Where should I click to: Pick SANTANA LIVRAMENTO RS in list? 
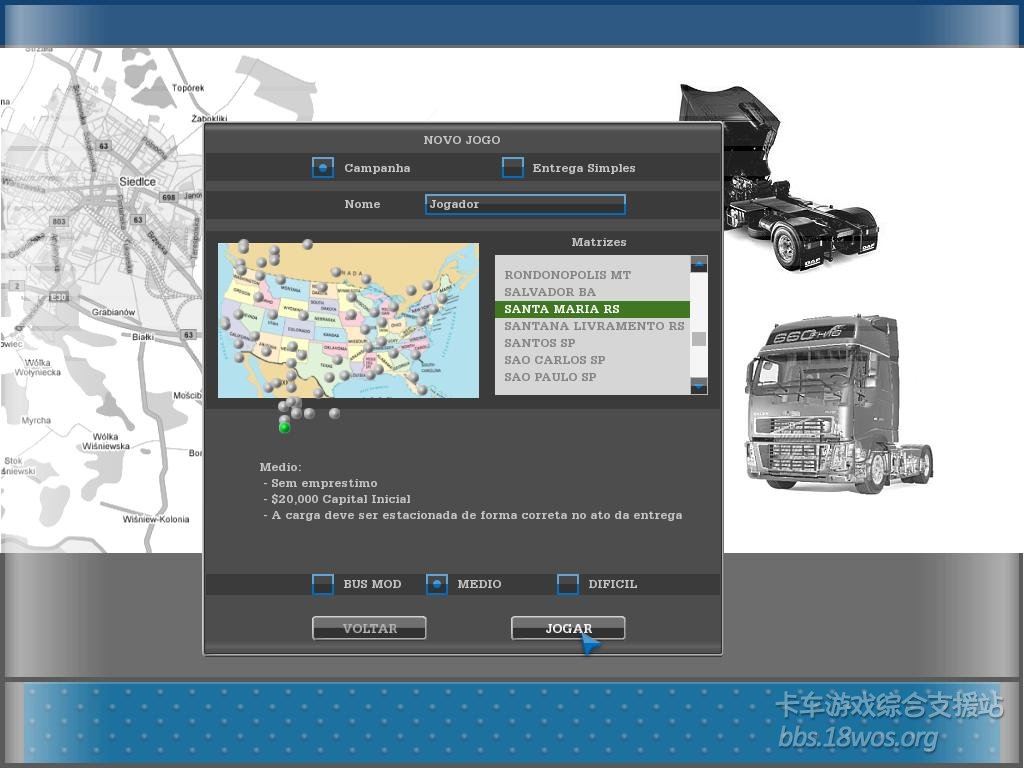click(593, 326)
